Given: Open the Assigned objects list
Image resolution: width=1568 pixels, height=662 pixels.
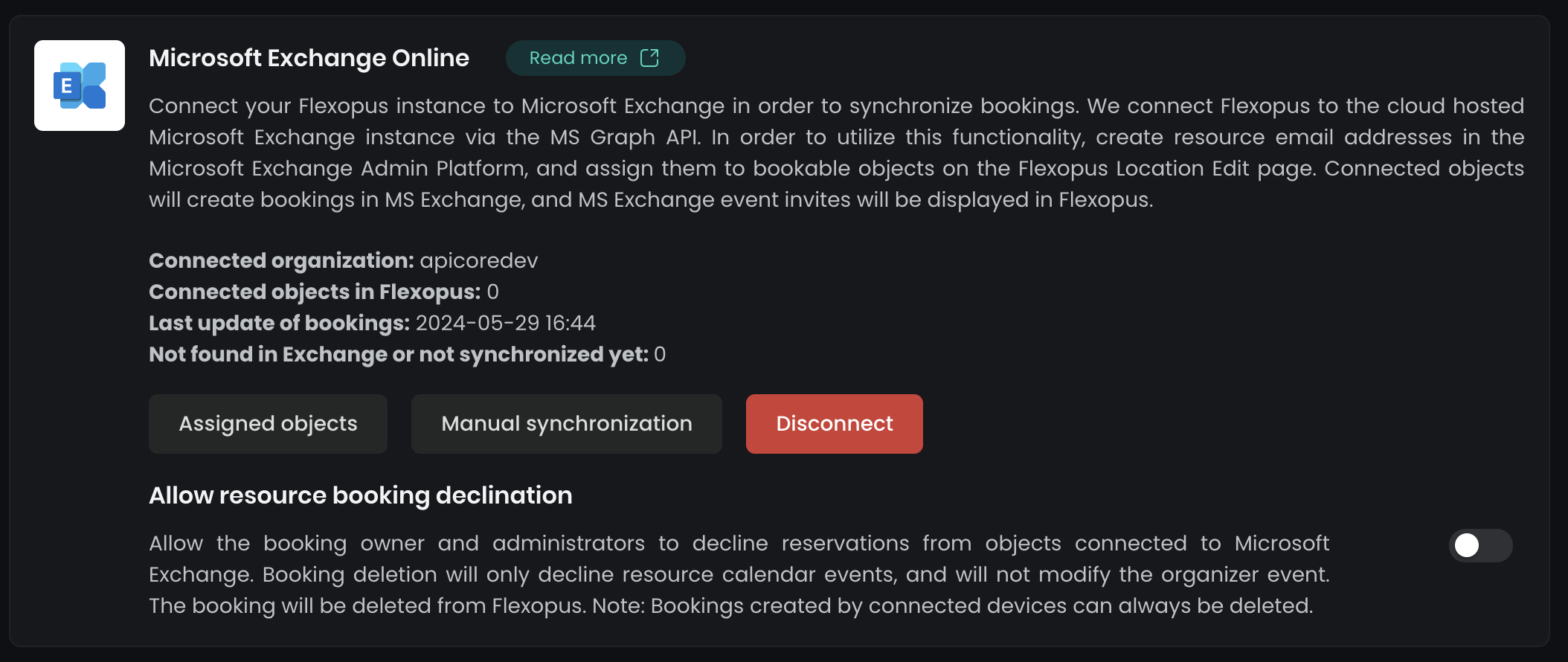Looking at the screenshot, I should (x=268, y=424).
